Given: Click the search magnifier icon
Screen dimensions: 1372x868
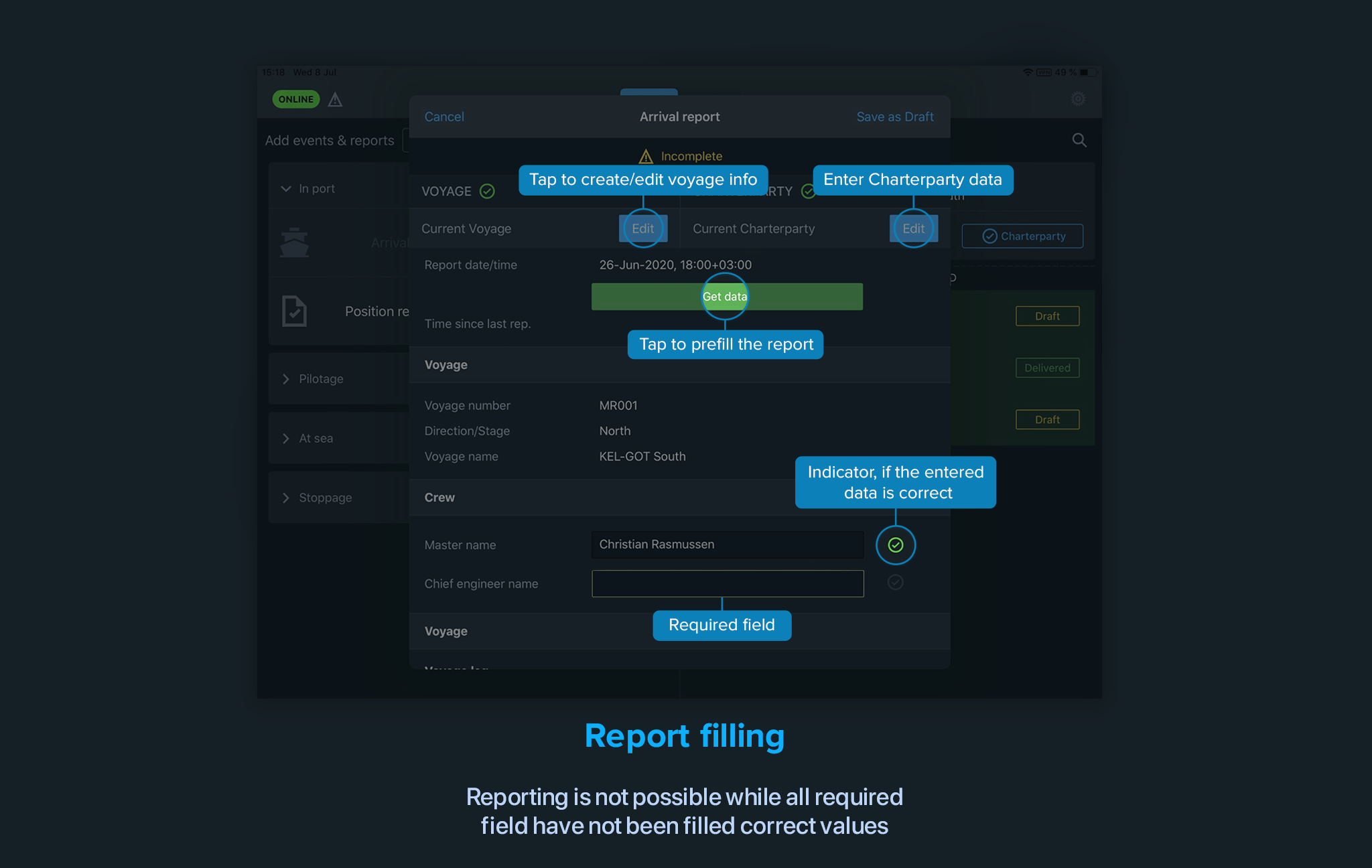Looking at the screenshot, I should [x=1079, y=140].
